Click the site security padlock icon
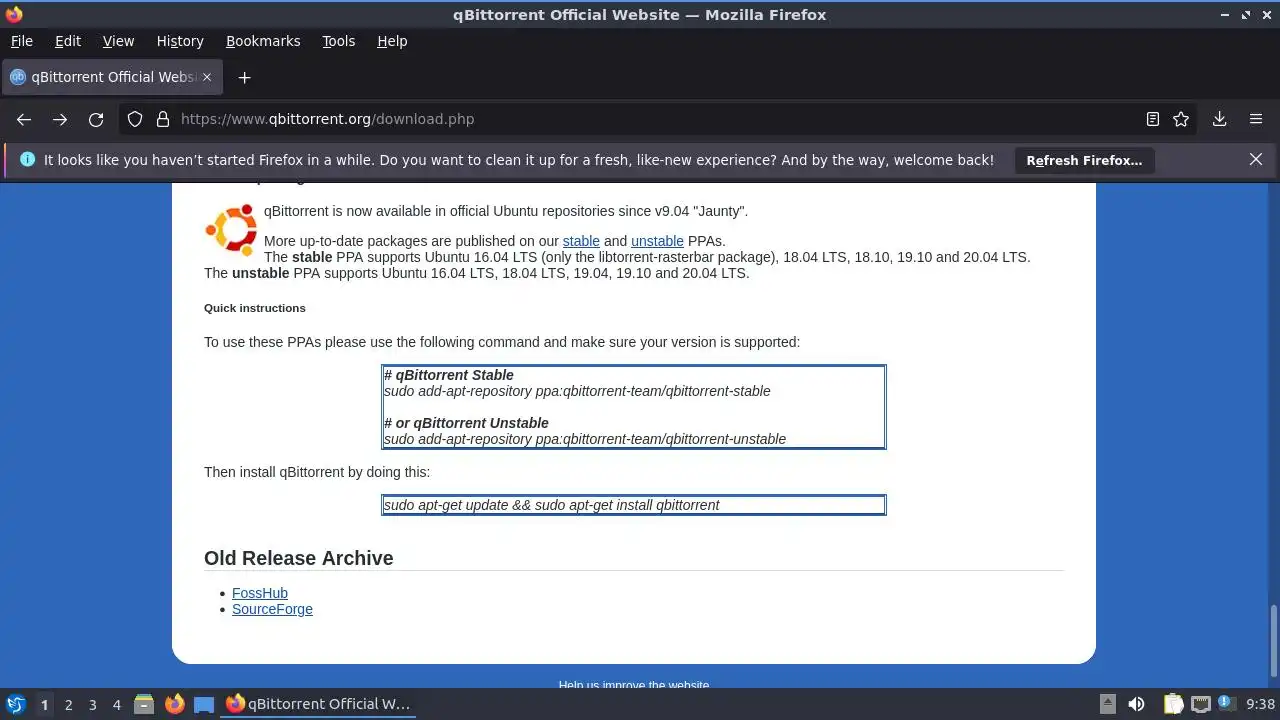Viewport: 1280px width, 720px height. (163, 119)
